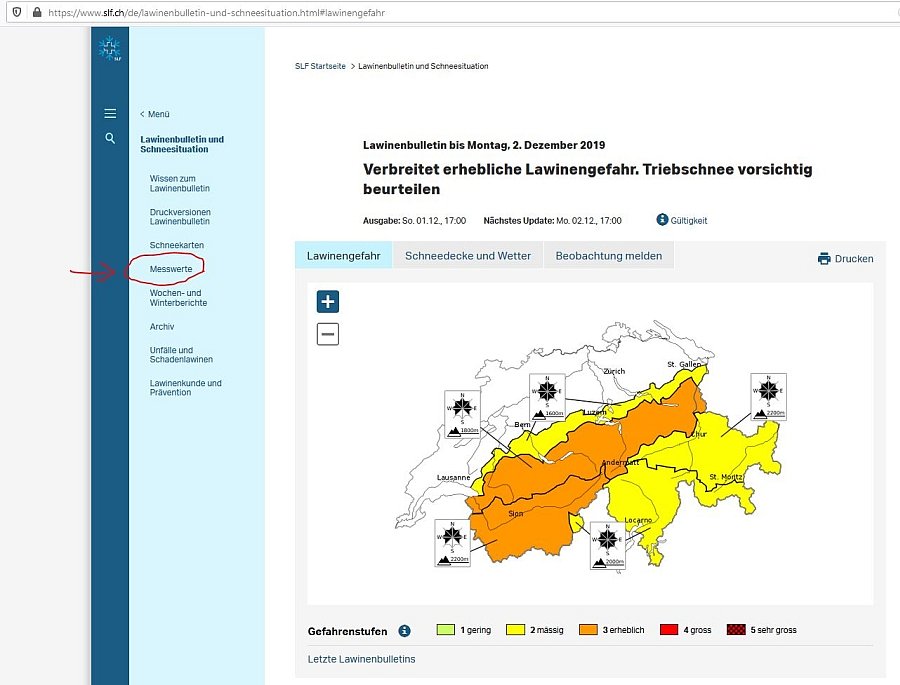Select the Lawinengefahr tab
The width and height of the screenshot is (900, 685).
343,256
